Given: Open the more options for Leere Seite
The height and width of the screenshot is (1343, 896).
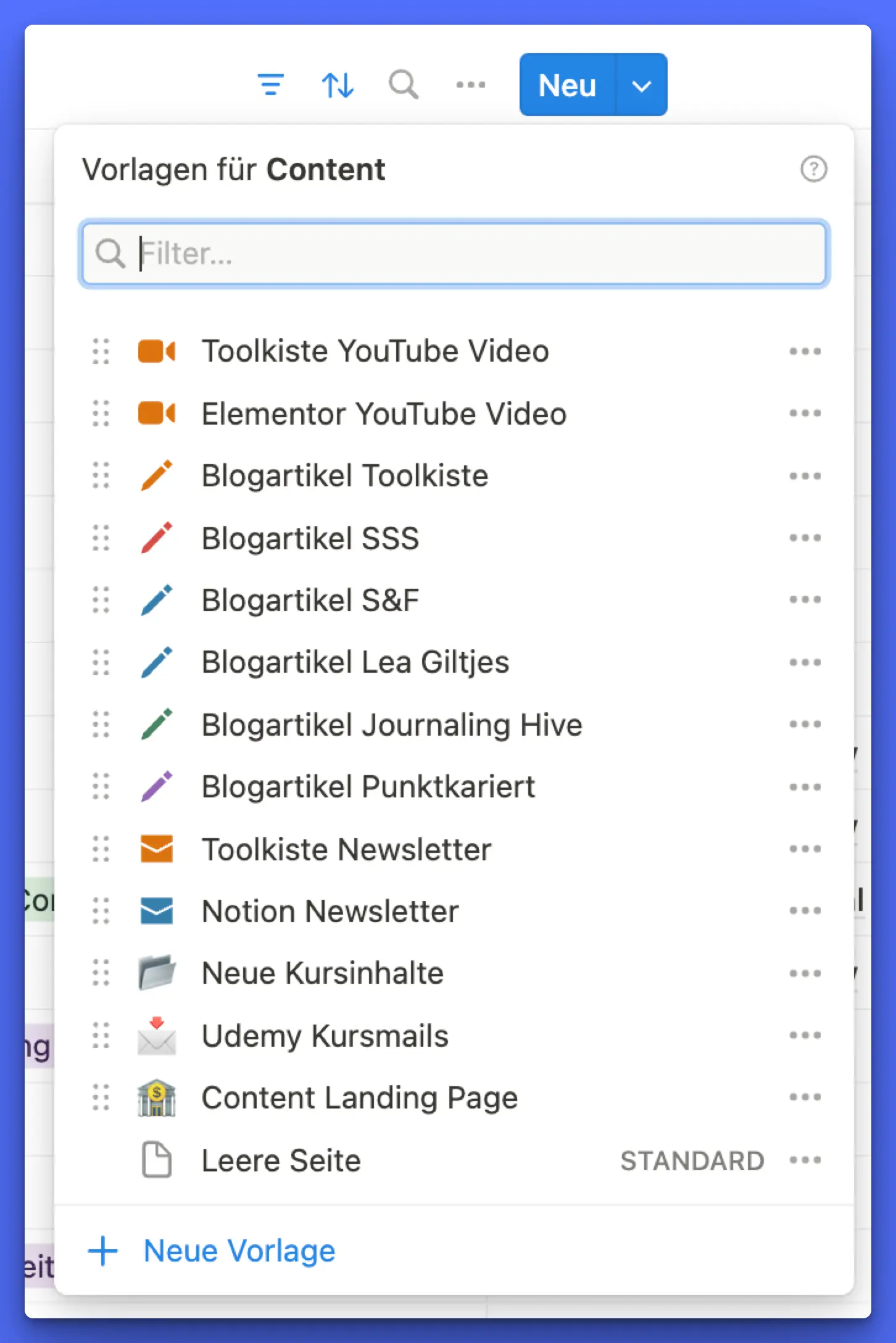Looking at the screenshot, I should [x=805, y=1160].
